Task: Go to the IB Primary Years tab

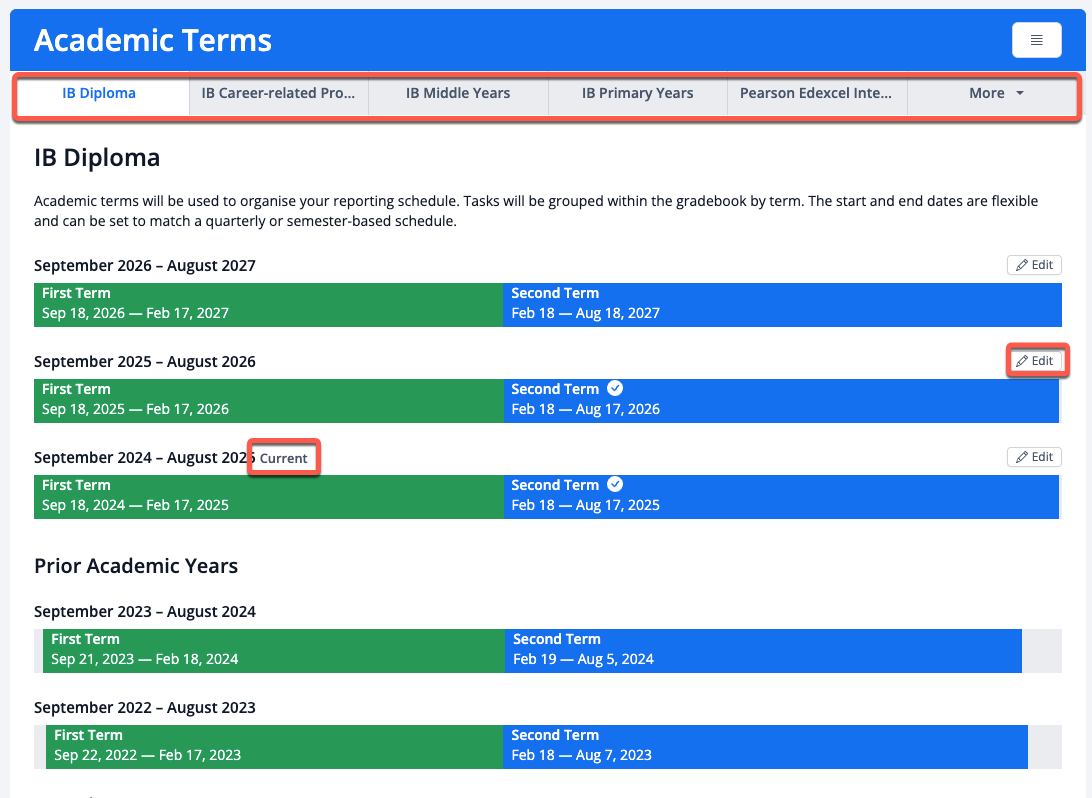Action: tap(638, 93)
